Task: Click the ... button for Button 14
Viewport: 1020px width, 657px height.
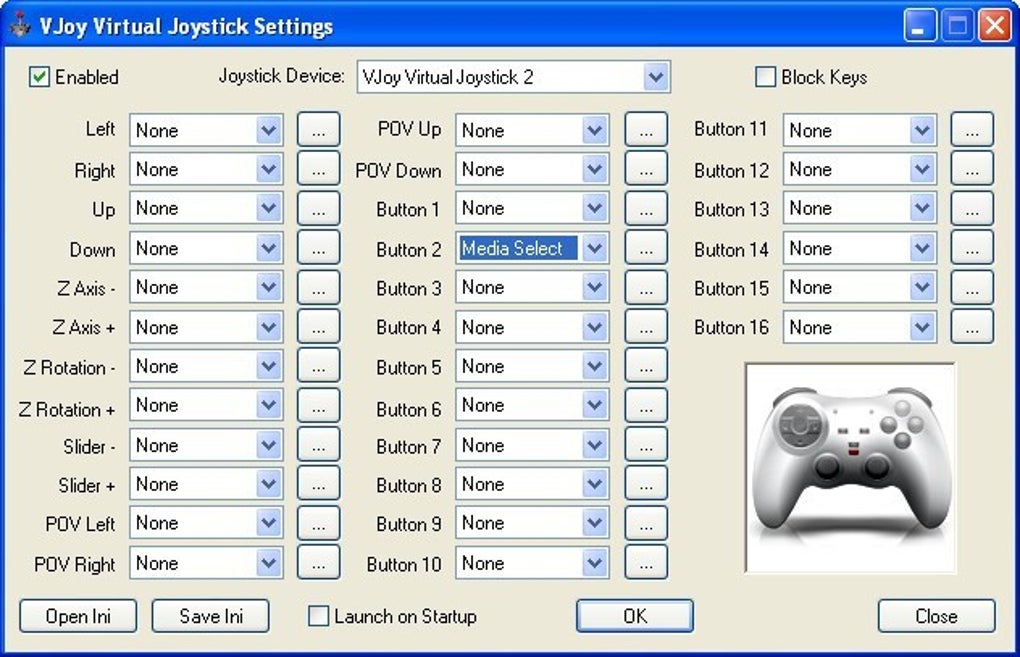Action: pyautogui.click(x=972, y=247)
